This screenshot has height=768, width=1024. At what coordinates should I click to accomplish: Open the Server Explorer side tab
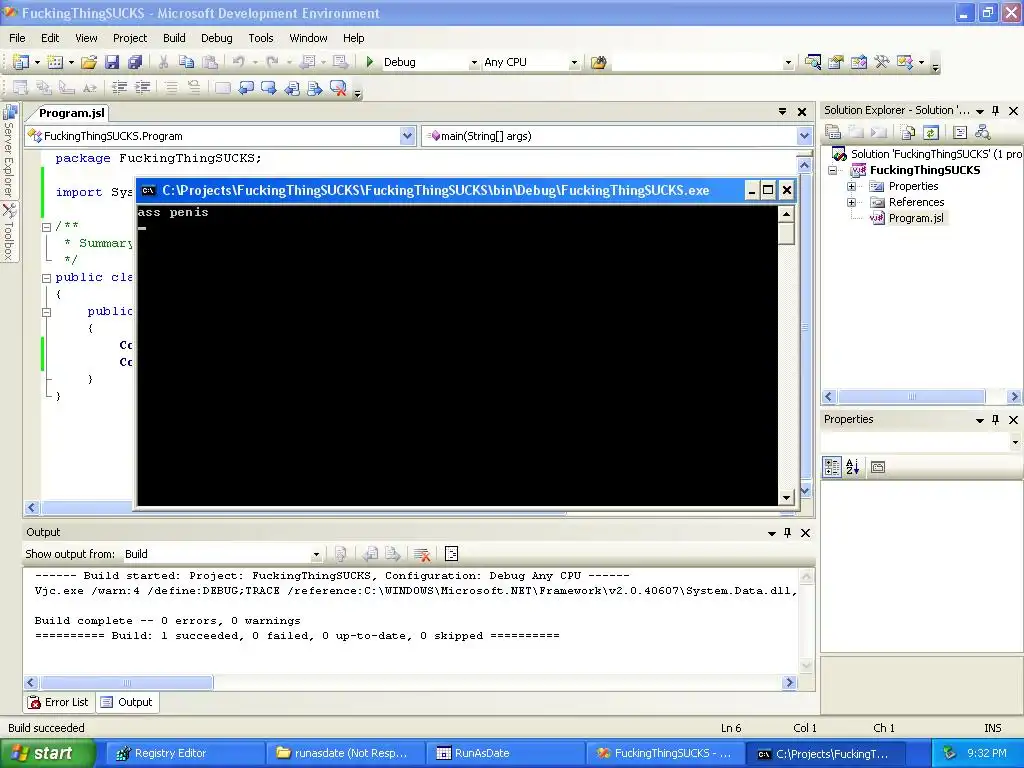click(9, 151)
